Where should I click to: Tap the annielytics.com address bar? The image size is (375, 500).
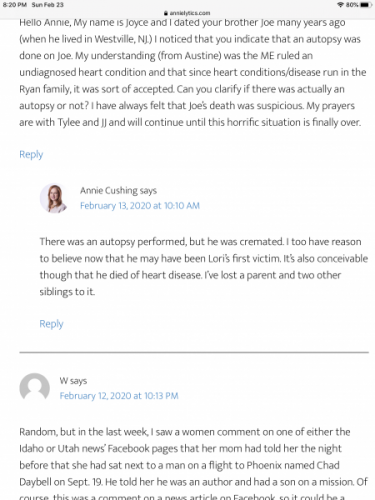(187, 13)
